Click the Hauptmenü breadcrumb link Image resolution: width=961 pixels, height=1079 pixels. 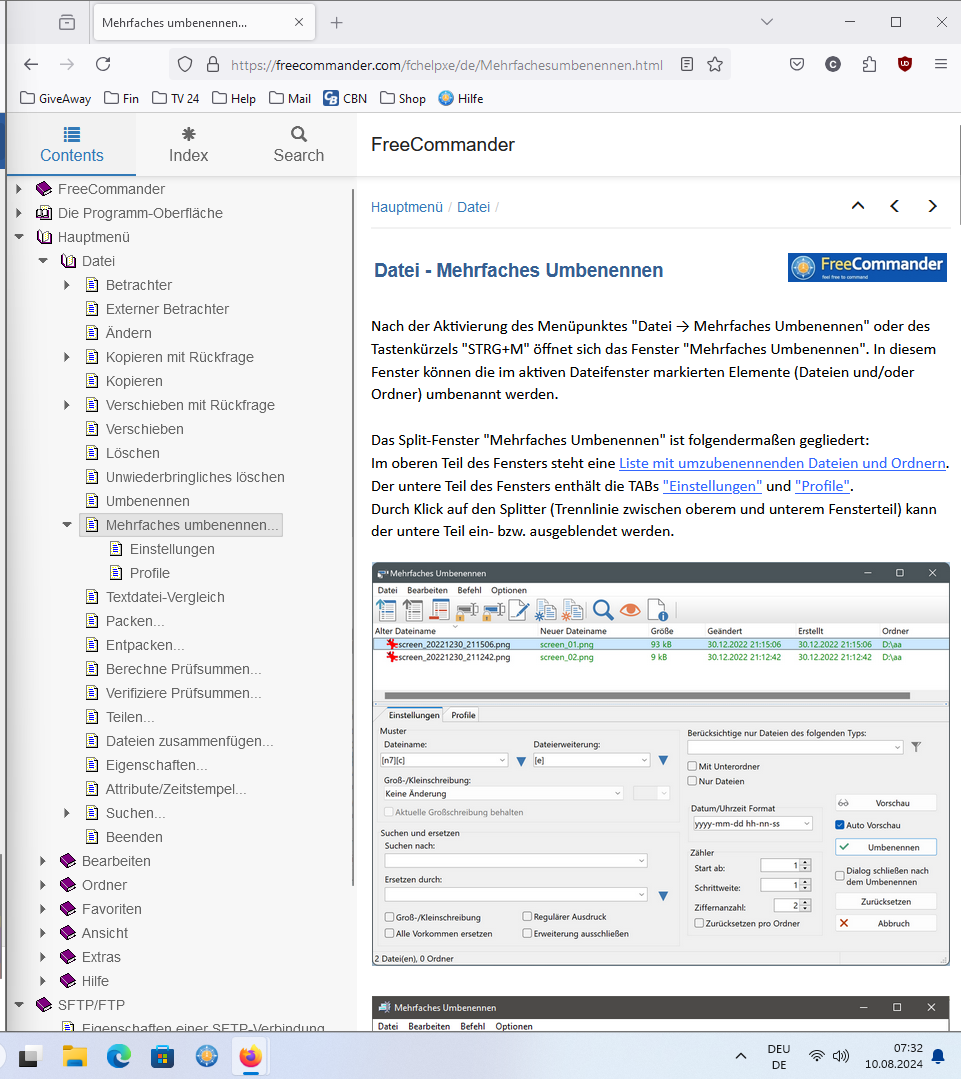407,207
